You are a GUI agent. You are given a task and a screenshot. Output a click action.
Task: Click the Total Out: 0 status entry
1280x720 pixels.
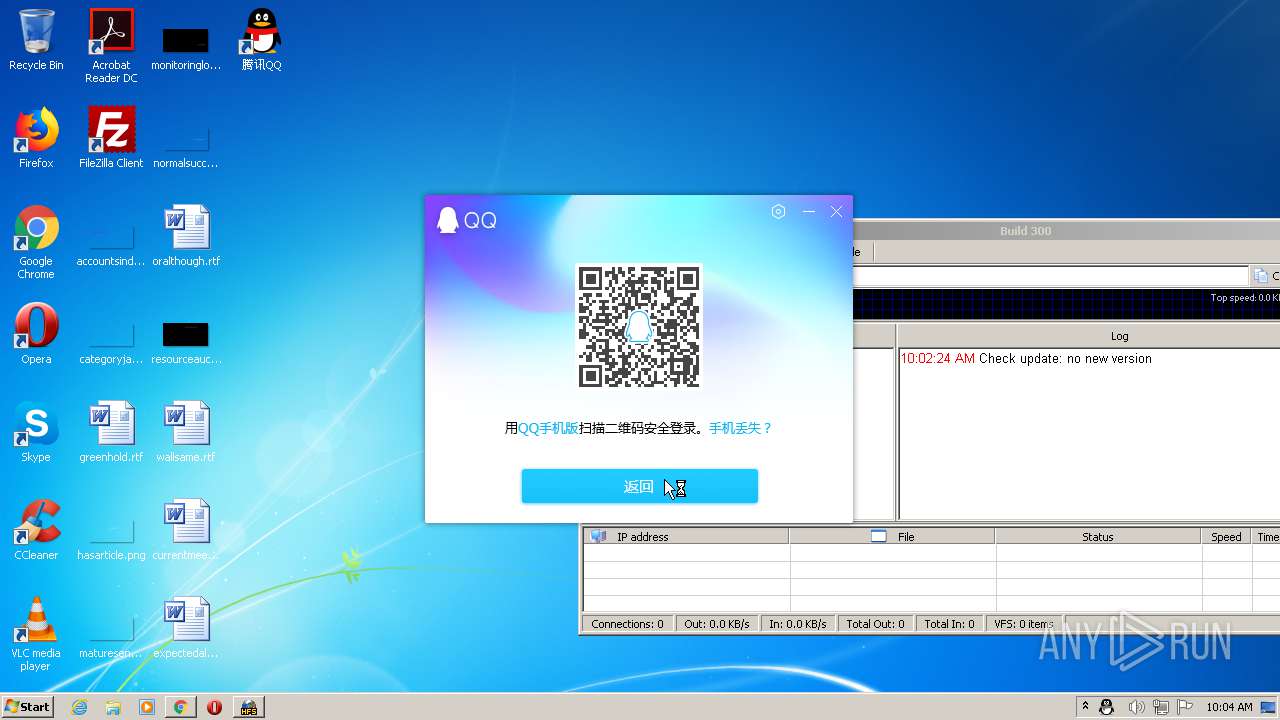coord(875,624)
